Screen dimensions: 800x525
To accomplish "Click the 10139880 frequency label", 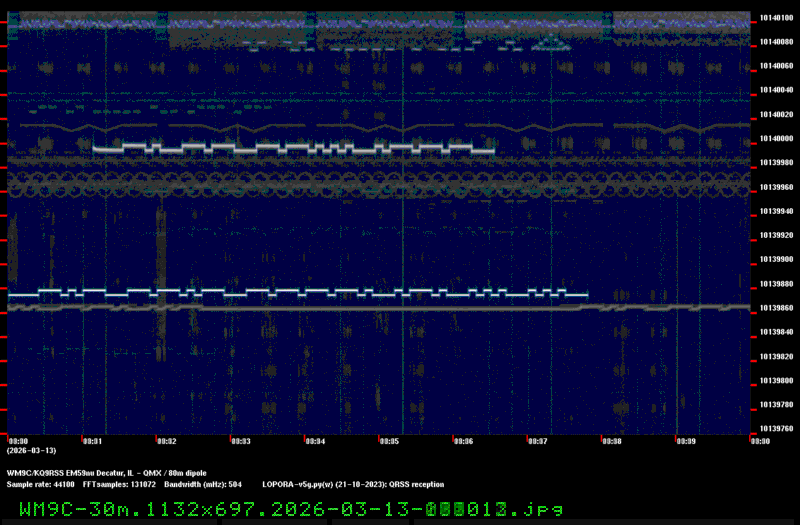I will [x=776, y=283].
